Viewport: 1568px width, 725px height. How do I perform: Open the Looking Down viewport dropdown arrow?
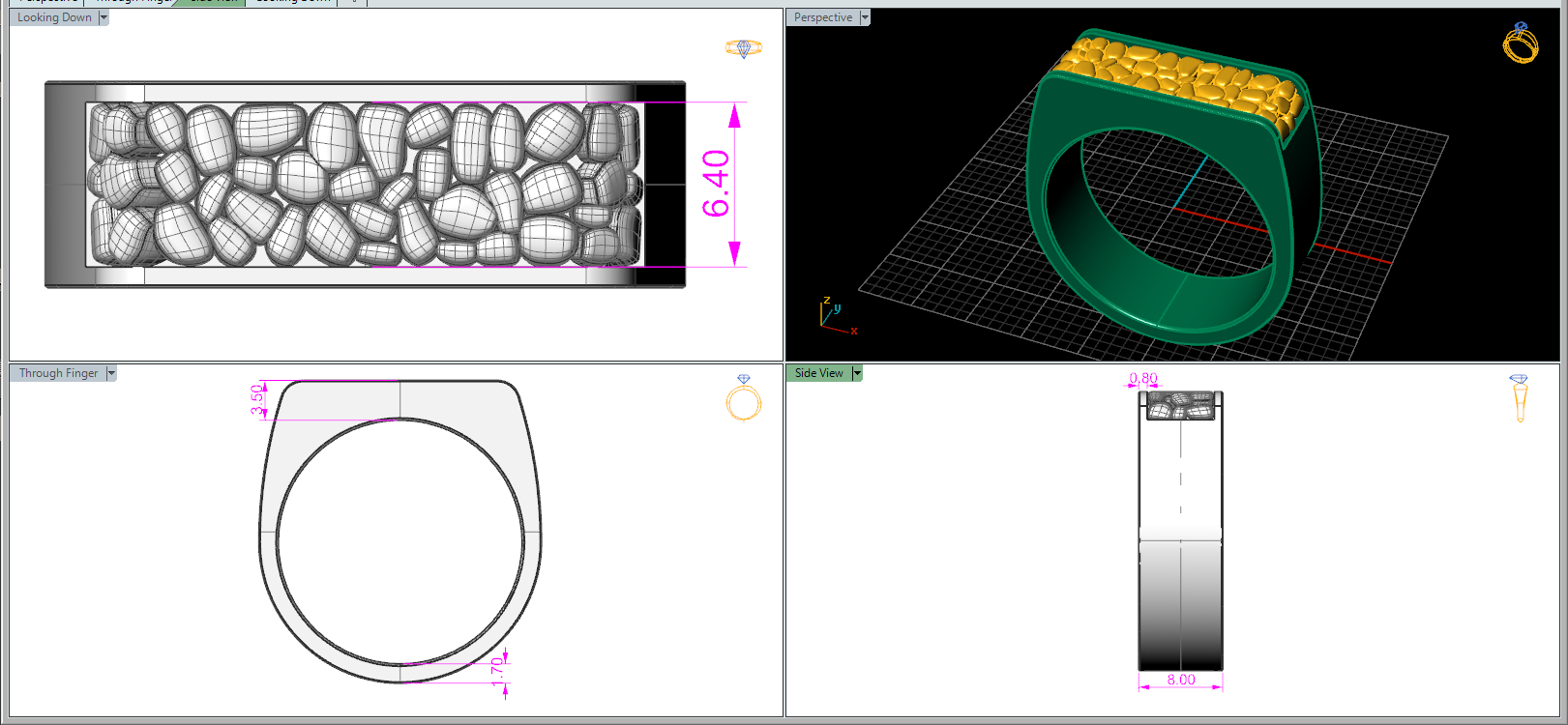click(x=104, y=17)
